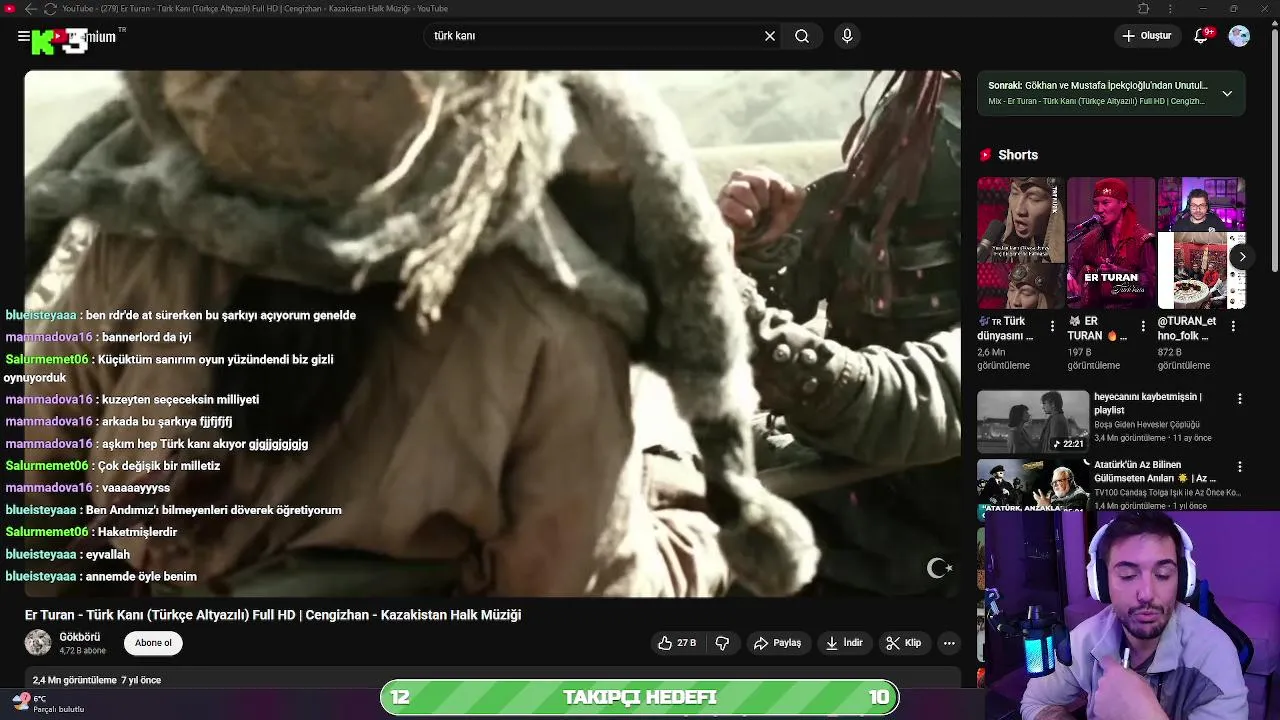This screenshot has height=720, width=1280.
Task: Open options for 'heyecanını kaybetmişsin' playlist video
Action: click(x=1240, y=398)
